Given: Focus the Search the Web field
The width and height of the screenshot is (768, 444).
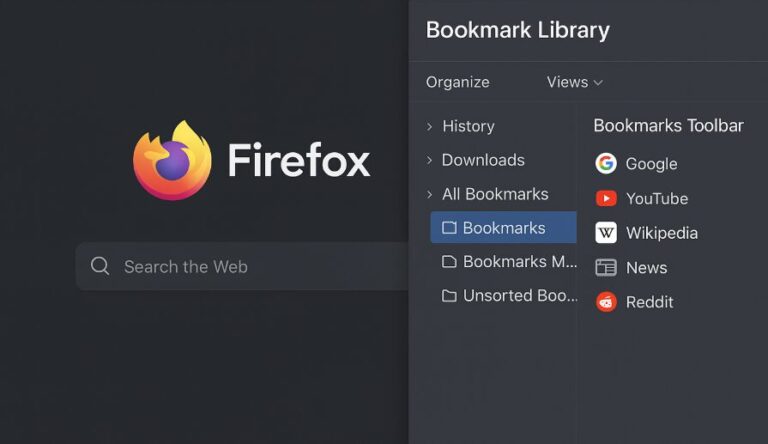Looking at the screenshot, I should [242, 266].
